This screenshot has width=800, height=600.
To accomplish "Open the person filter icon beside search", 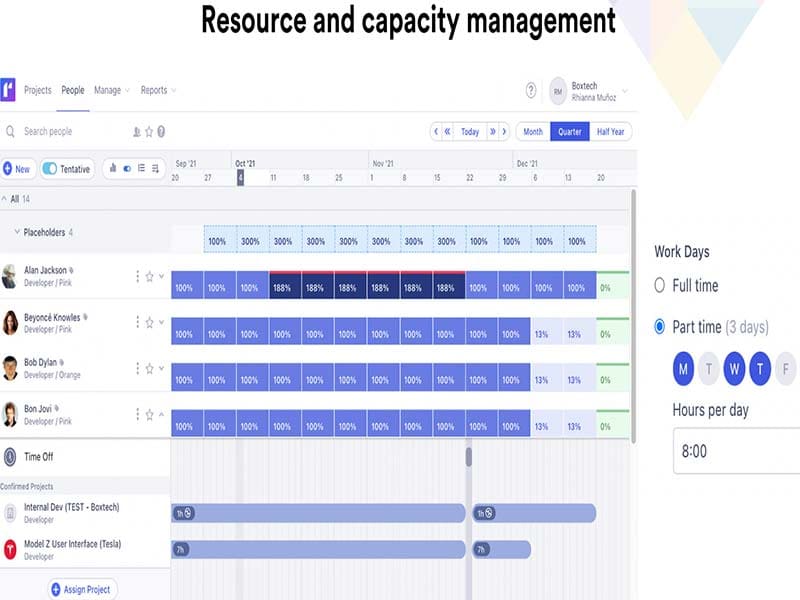I will pyautogui.click(x=137, y=132).
